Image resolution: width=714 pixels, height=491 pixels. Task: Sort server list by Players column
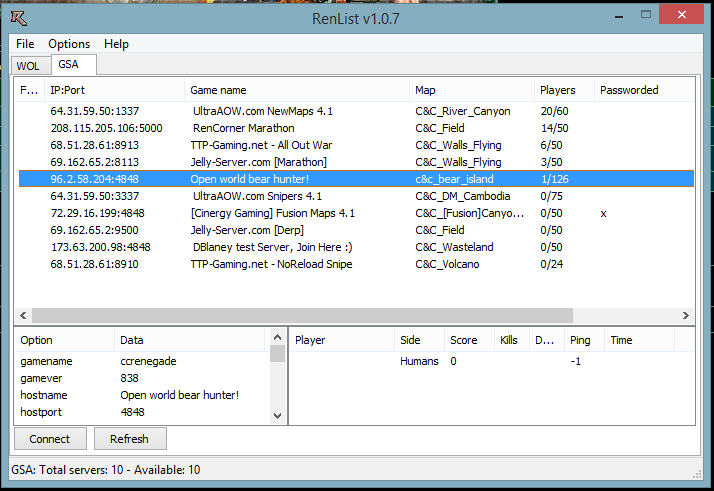[x=557, y=90]
